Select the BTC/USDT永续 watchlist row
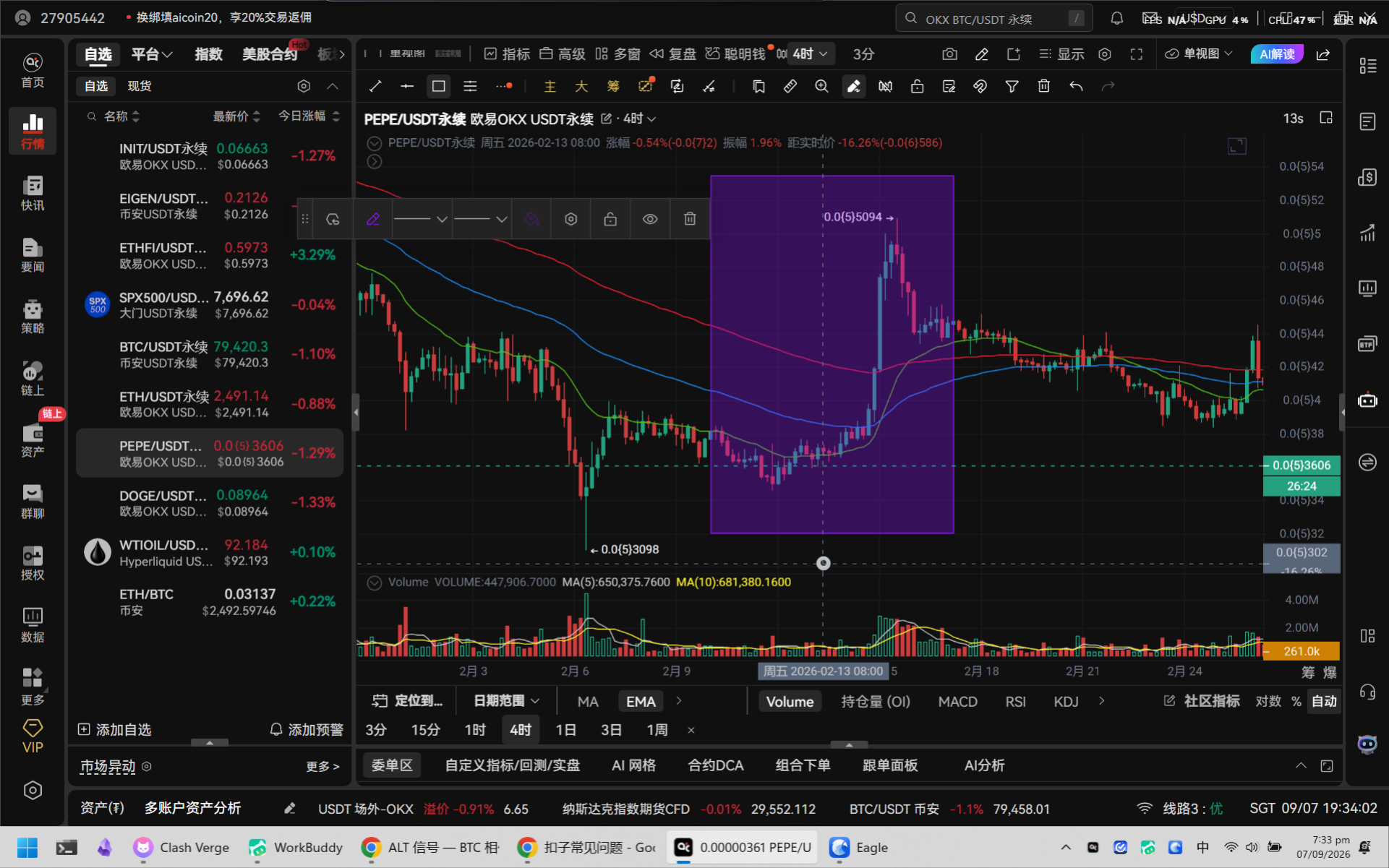Image resolution: width=1389 pixels, height=868 pixels. tap(210, 354)
